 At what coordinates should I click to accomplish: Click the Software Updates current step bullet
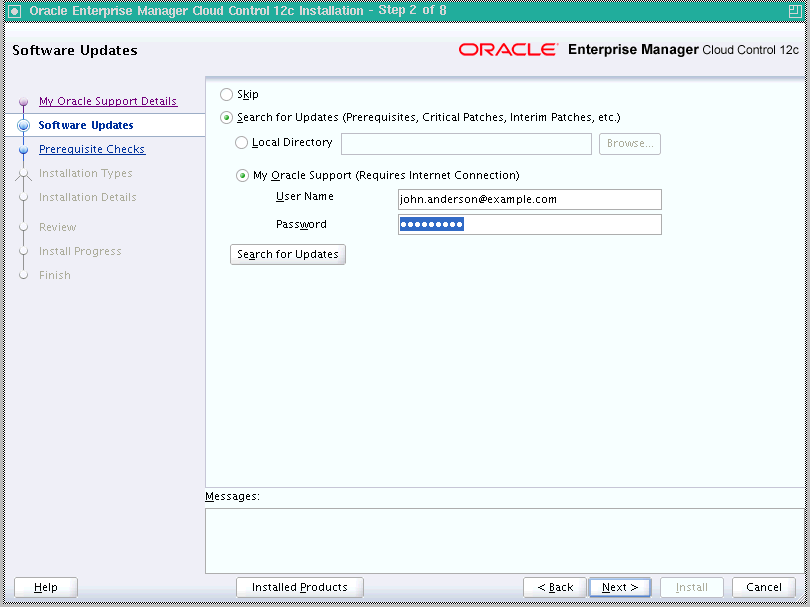(x=23, y=126)
